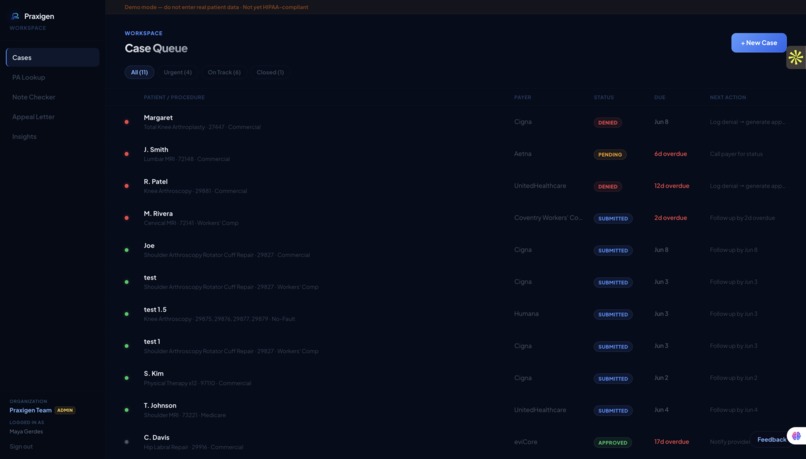806x459 pixels.
Task: Select the All (11) filter tab
Action: [139, 72]
